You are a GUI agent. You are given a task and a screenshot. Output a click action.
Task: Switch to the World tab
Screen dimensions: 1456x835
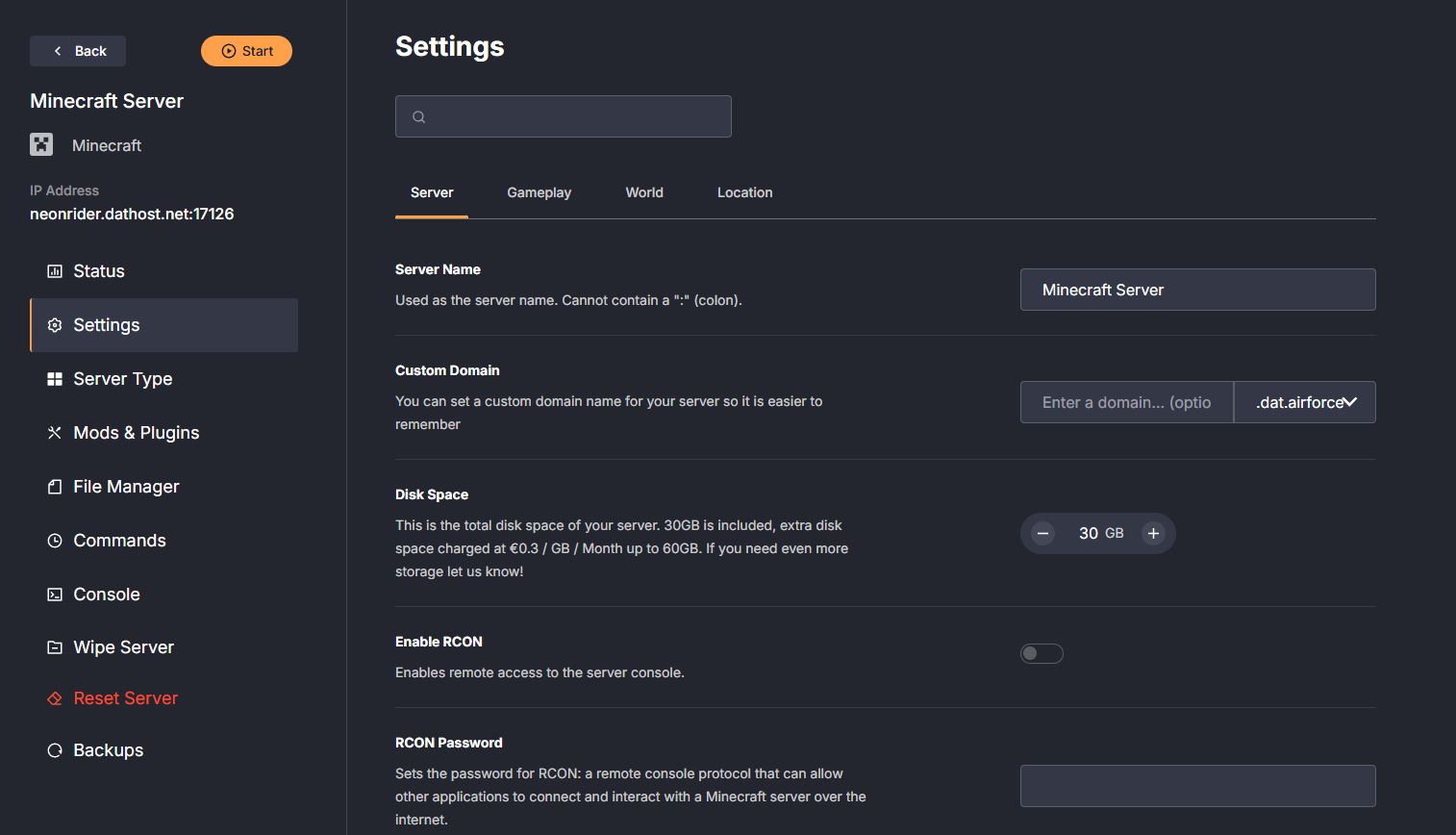[644, 192]
